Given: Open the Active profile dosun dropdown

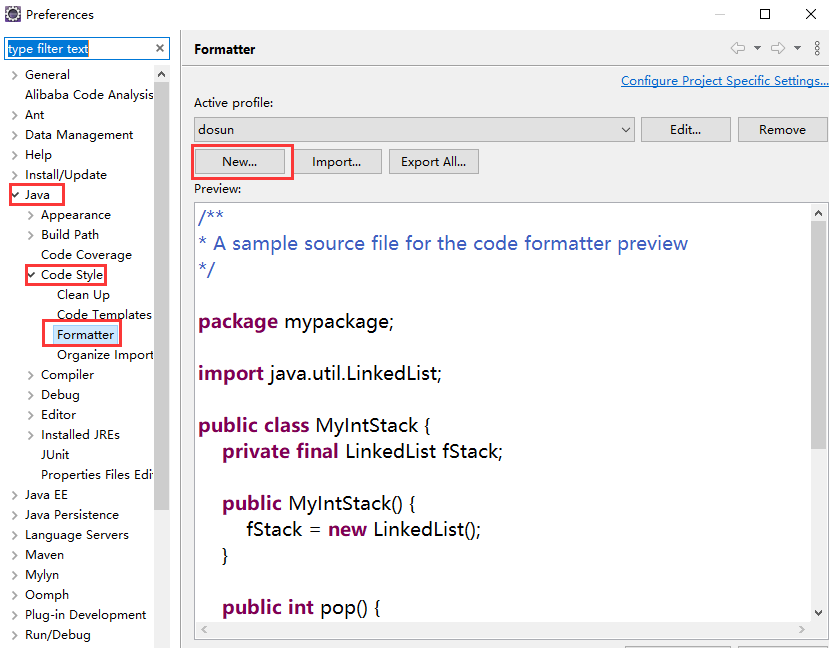Looking at the screenshot, I should click(625, 129).
